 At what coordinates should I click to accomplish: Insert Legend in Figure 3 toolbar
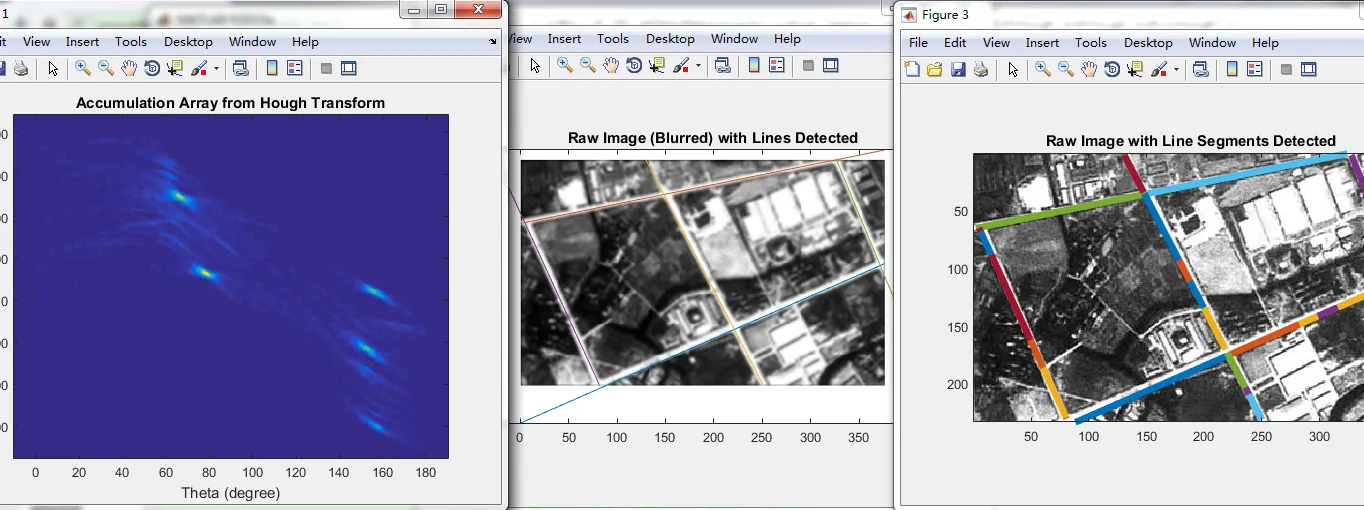pos(1255,70)
